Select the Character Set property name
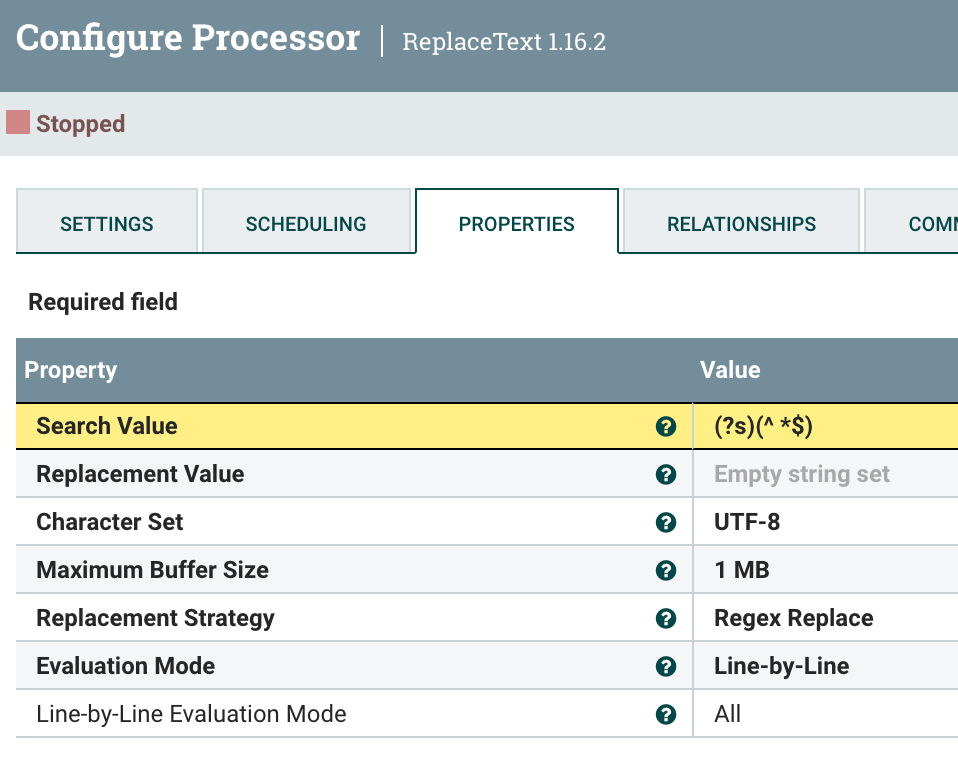The width and height of the screenshot is (958, 772). tap(109, 522)
